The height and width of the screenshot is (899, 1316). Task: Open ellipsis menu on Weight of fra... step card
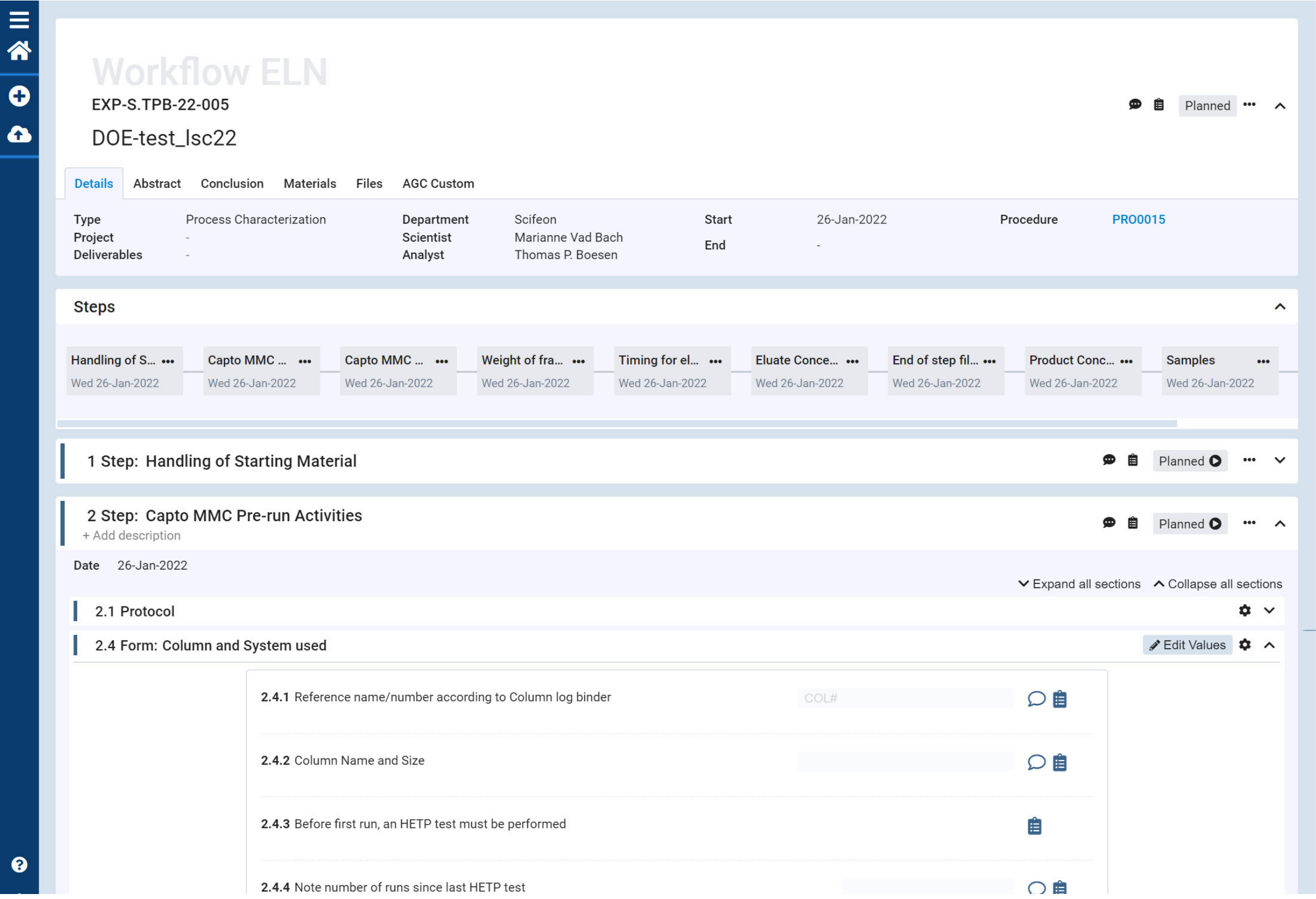coord(579,361)
